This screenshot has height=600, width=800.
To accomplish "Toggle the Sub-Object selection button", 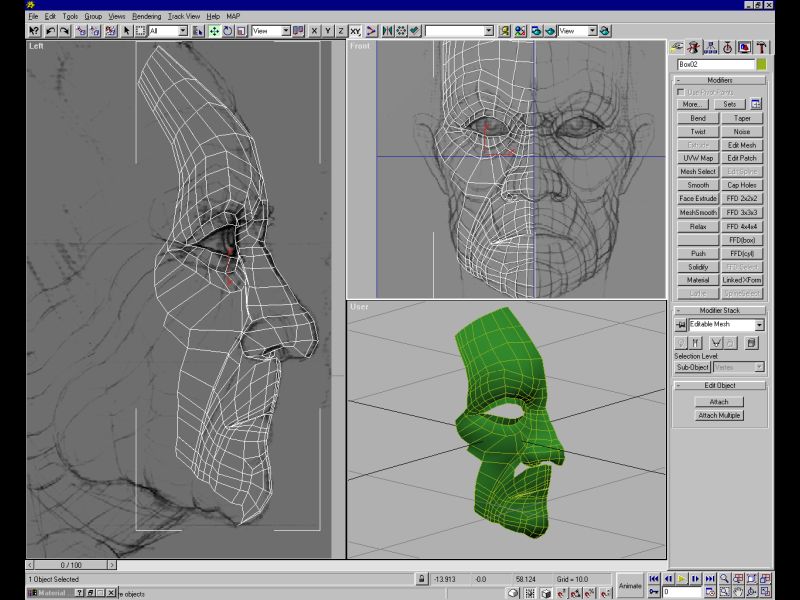I will pyautogui.click(x=692, y=367).
